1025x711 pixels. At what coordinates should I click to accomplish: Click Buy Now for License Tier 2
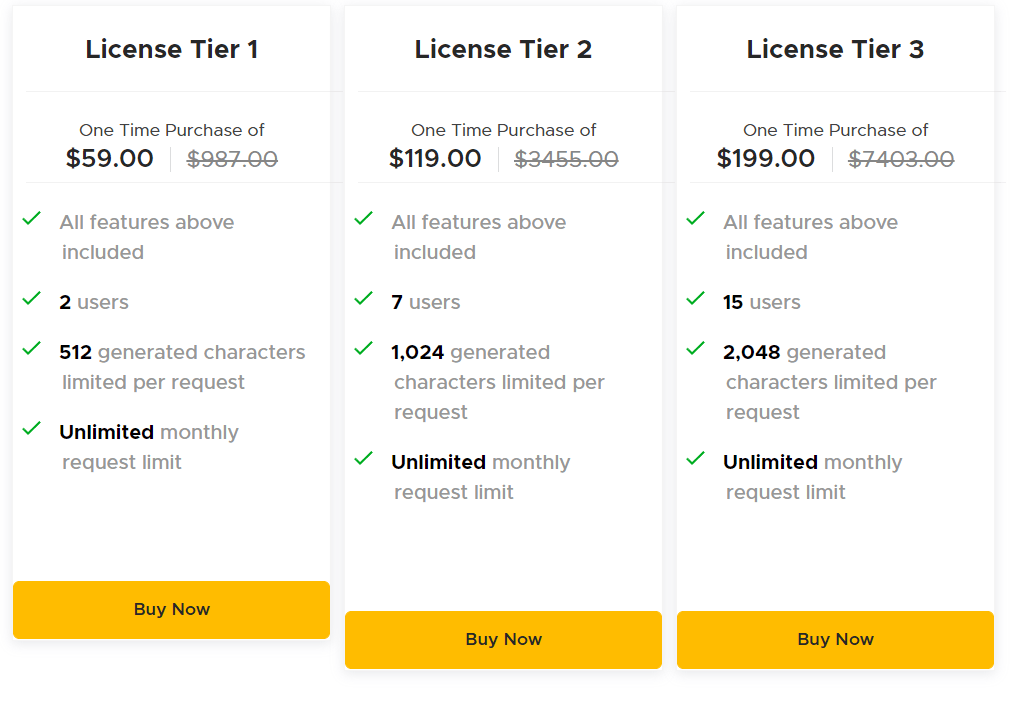tap(503, 639)
